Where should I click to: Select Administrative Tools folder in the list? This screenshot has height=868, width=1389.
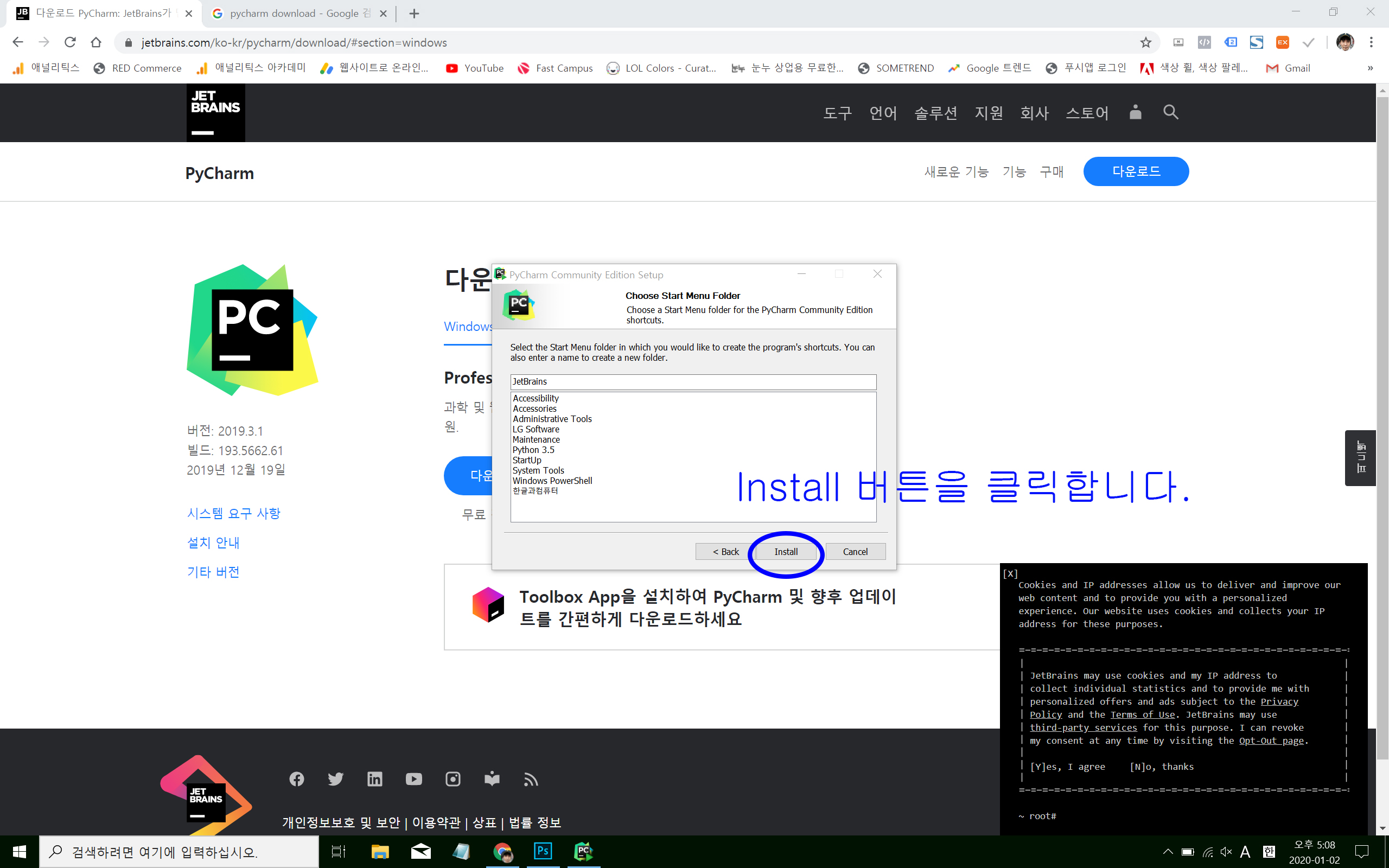[x=552, y=419]
